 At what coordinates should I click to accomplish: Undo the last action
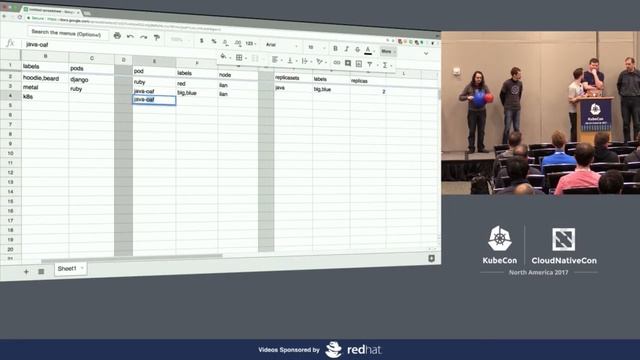[x=130, y=37]
